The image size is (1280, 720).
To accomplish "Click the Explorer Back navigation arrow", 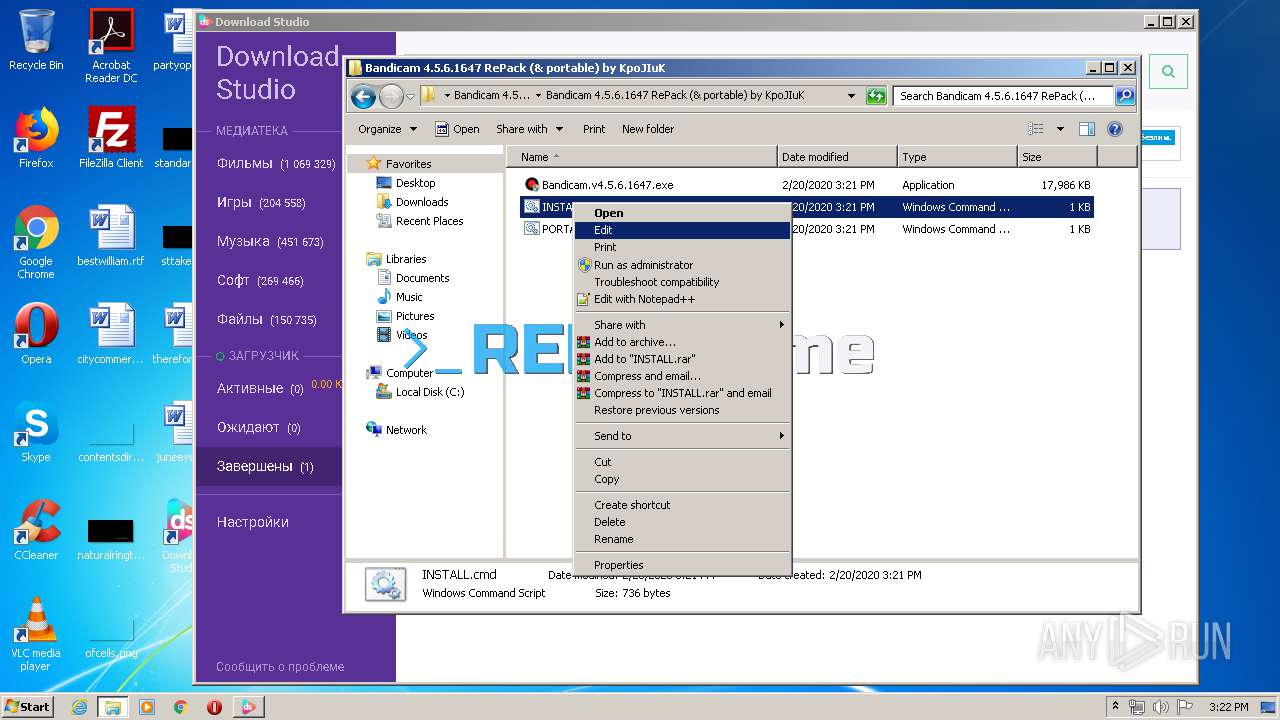I will coord(363,96).
